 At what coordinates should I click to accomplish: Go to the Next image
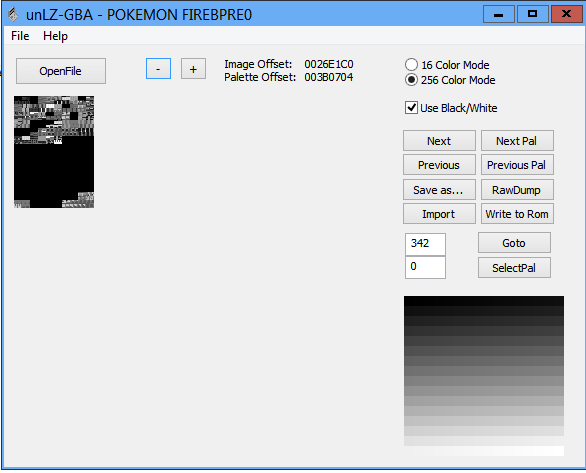coord(439,141)
